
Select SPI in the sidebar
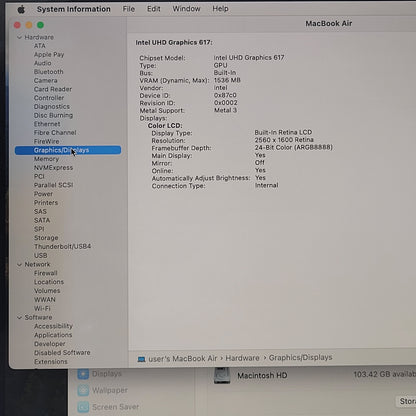(39, 229)
